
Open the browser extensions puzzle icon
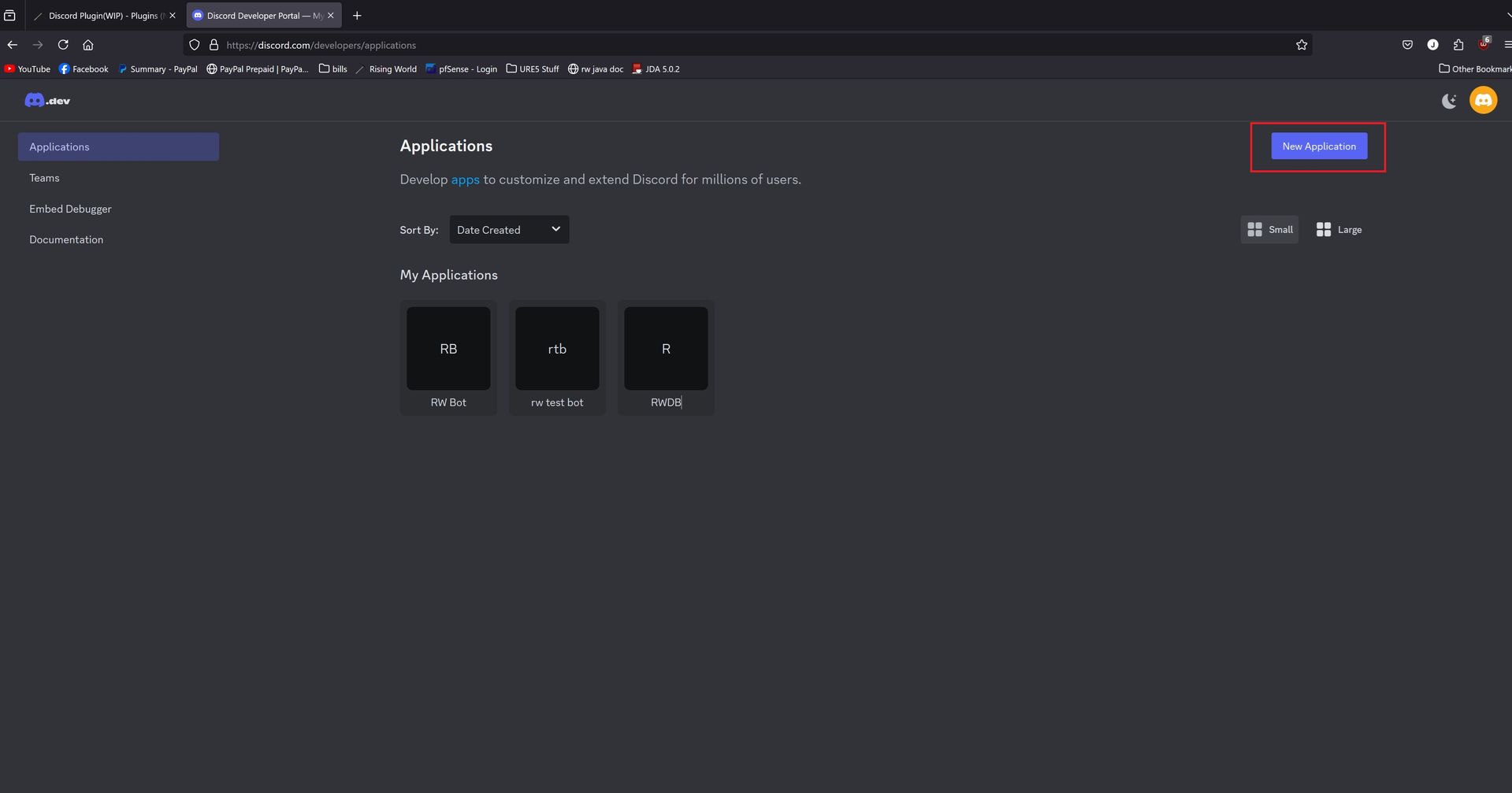pyautogui.click(x=1458, y=45)
